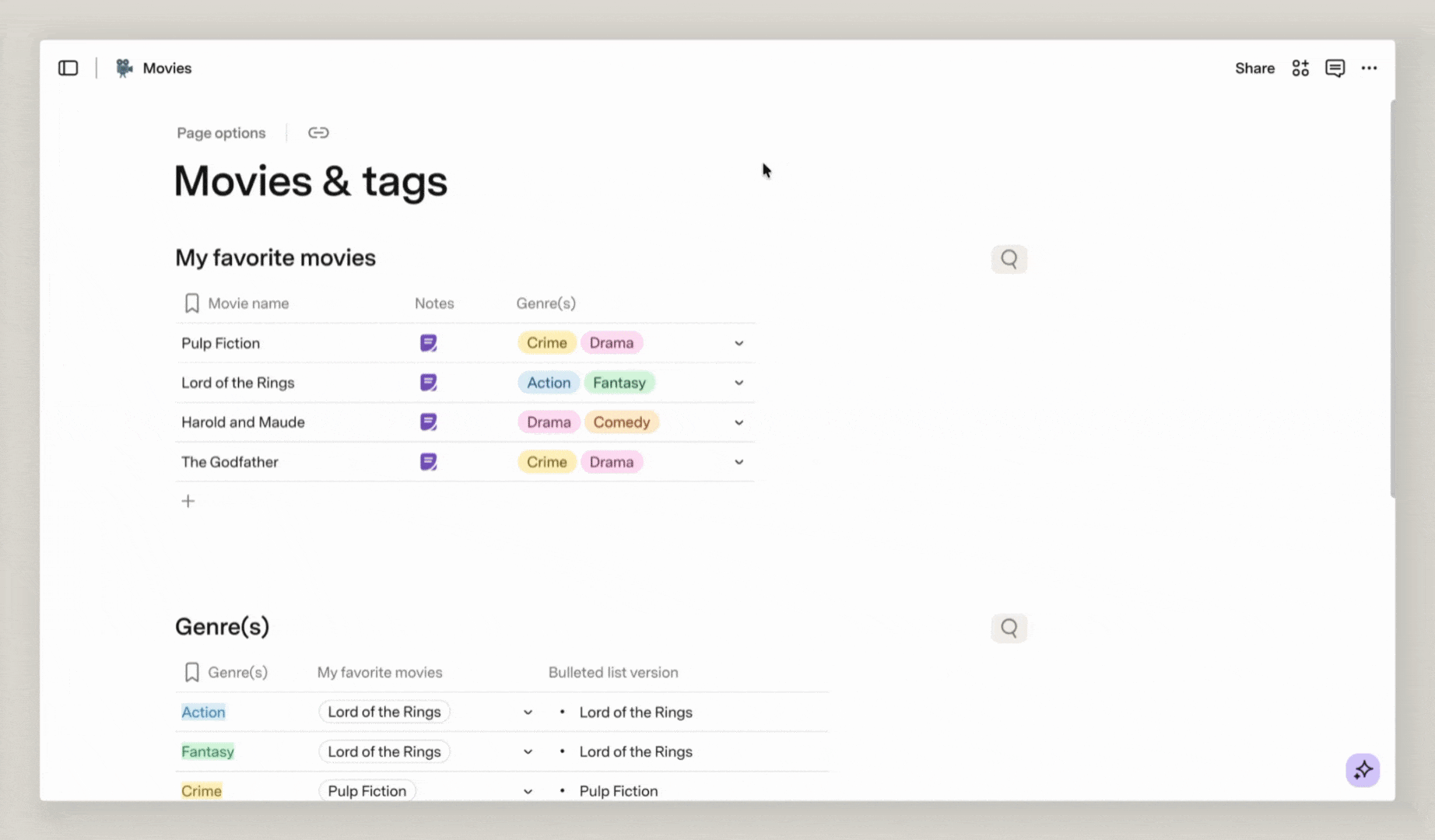Toggle the sidebar panel icon
The width and height of the screenshot is (1435, 840).
tap(68, 68)
